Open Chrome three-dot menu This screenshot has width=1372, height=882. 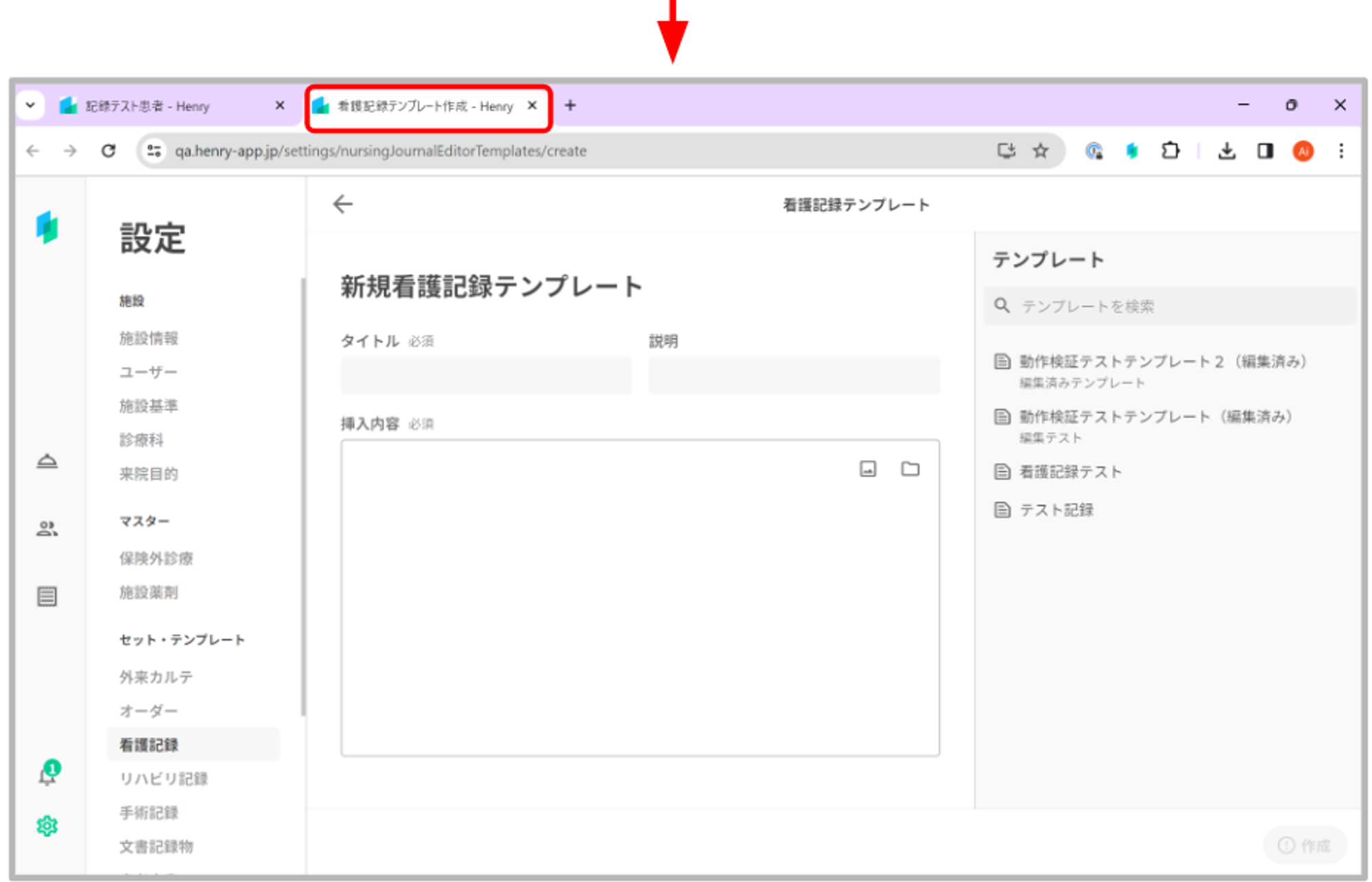click(1340, 151)
